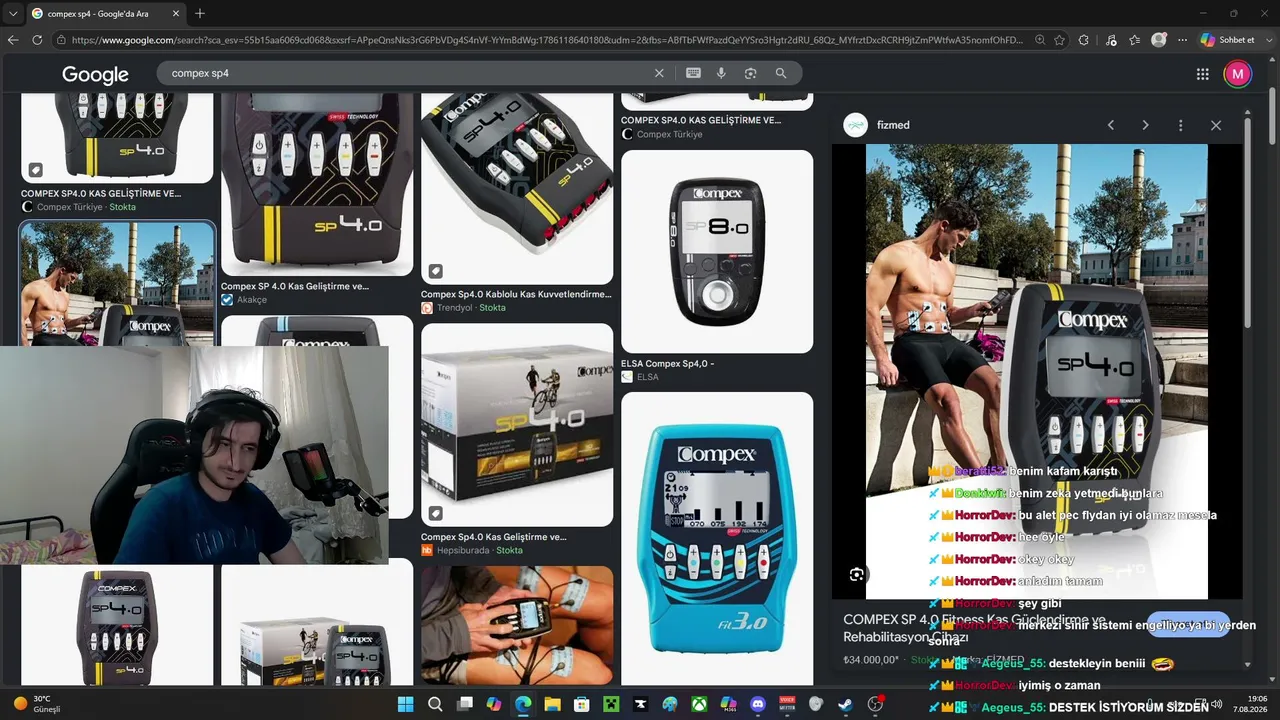Screen dimensions: 1280x720
Task: Open the preview panel three-dot menu
Action: point(1180,125)
